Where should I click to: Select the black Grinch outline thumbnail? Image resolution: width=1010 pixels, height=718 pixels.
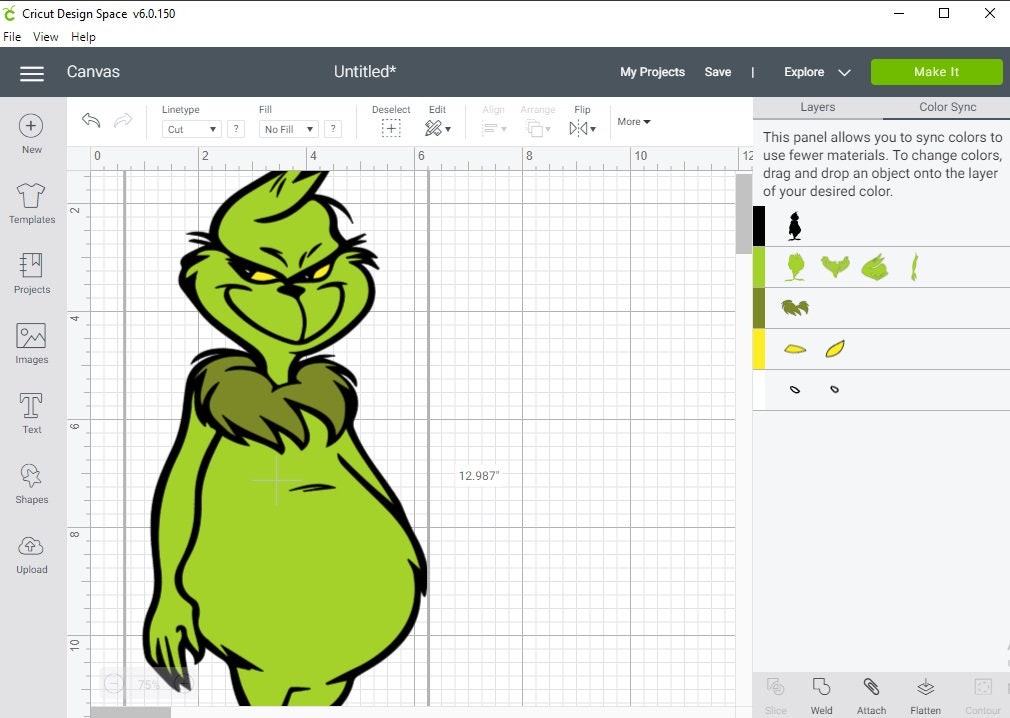(x=795, y=226)
